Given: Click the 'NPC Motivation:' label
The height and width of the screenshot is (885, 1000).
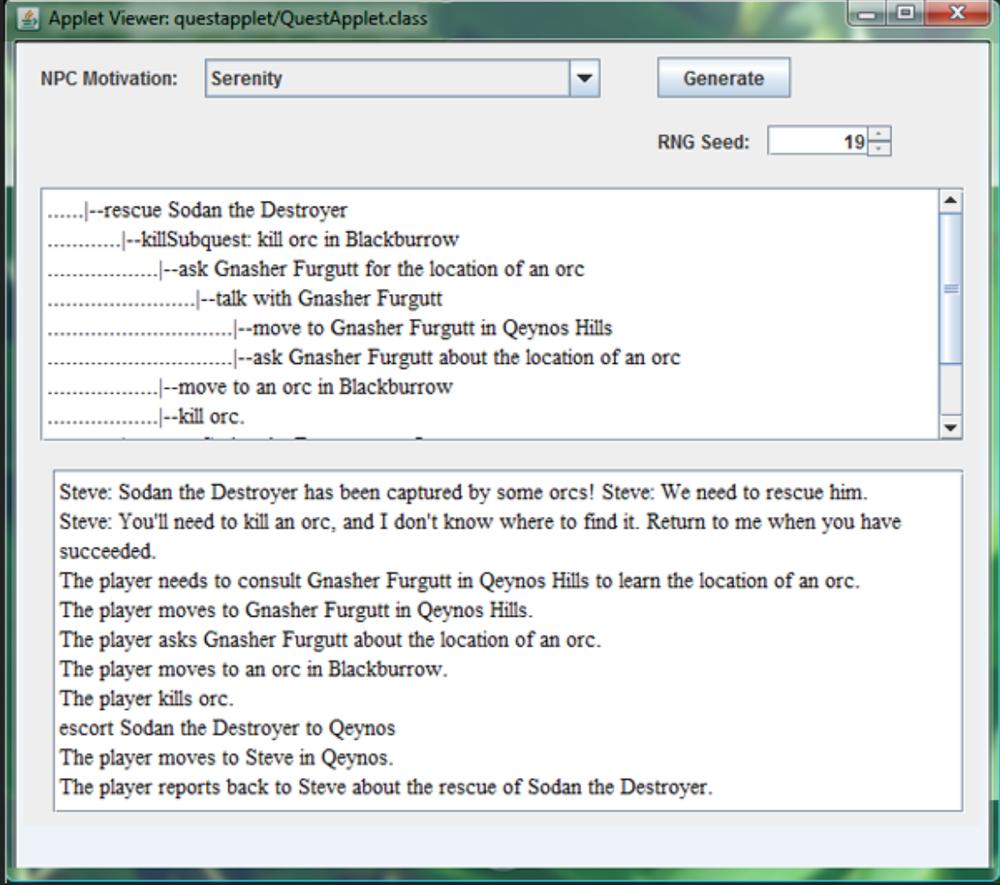Looking at the screenshot, I should click(x=109, y=78).
